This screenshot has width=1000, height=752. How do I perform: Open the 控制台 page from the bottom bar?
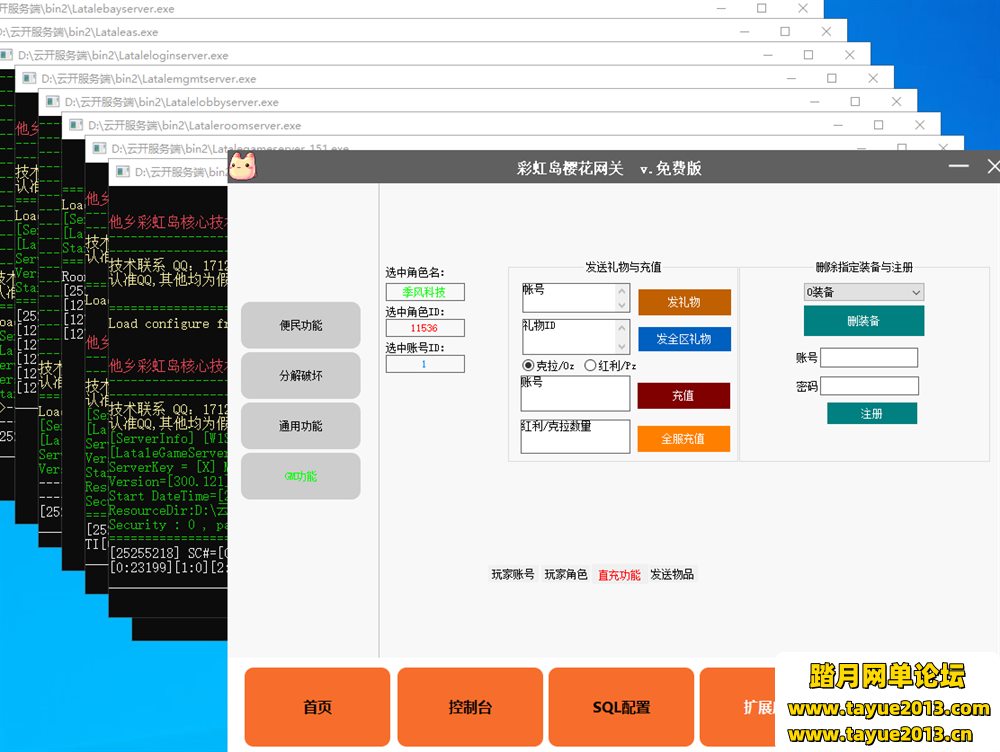coord(470,707)
